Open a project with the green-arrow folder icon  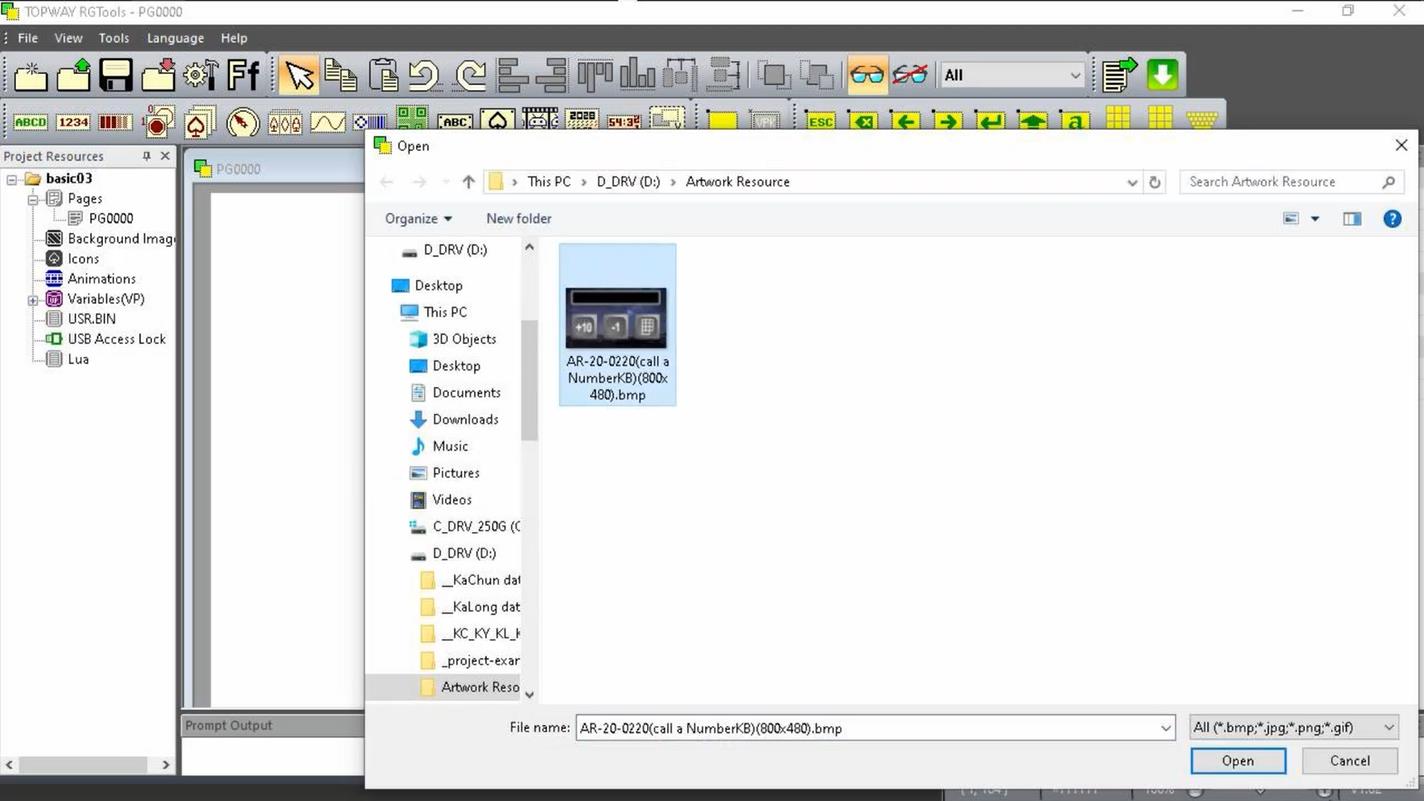73,75
